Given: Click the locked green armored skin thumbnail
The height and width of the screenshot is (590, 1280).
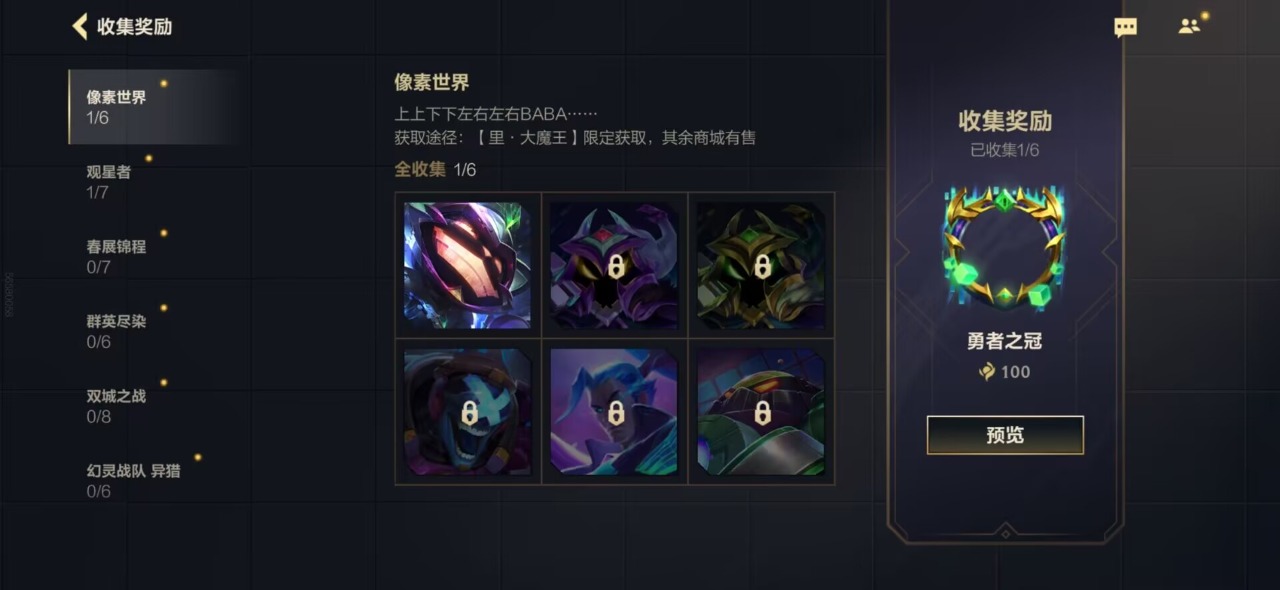Looking at the screenshot, I should (761, 412).
